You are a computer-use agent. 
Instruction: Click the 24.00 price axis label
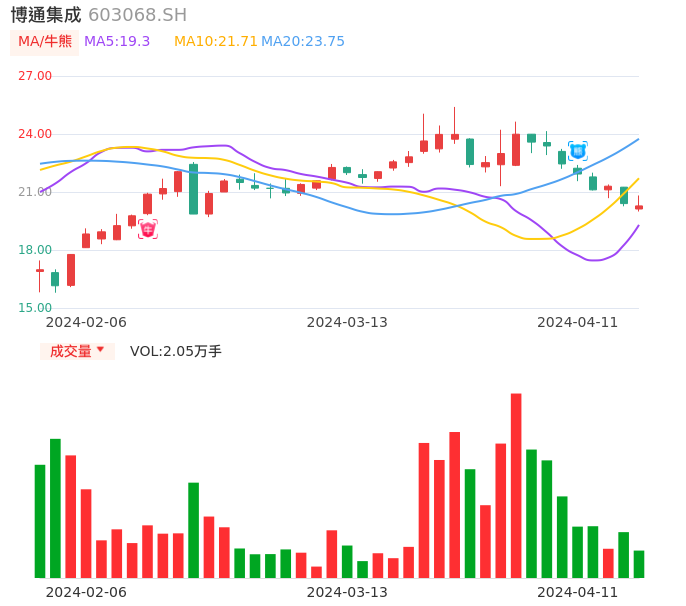35,134
